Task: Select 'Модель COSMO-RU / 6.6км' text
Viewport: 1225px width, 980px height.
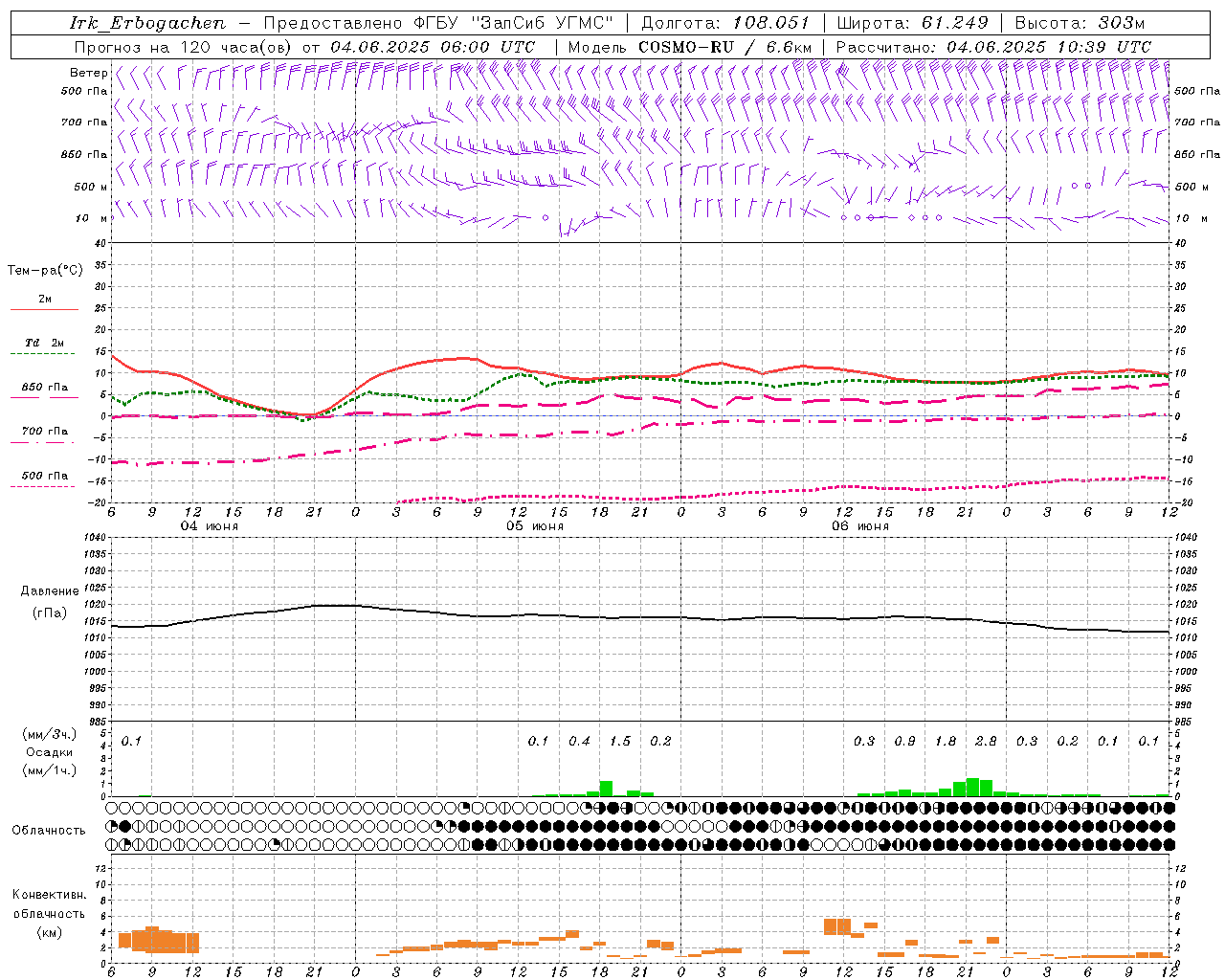Action: pyautogui.click(x=689, y=47)
